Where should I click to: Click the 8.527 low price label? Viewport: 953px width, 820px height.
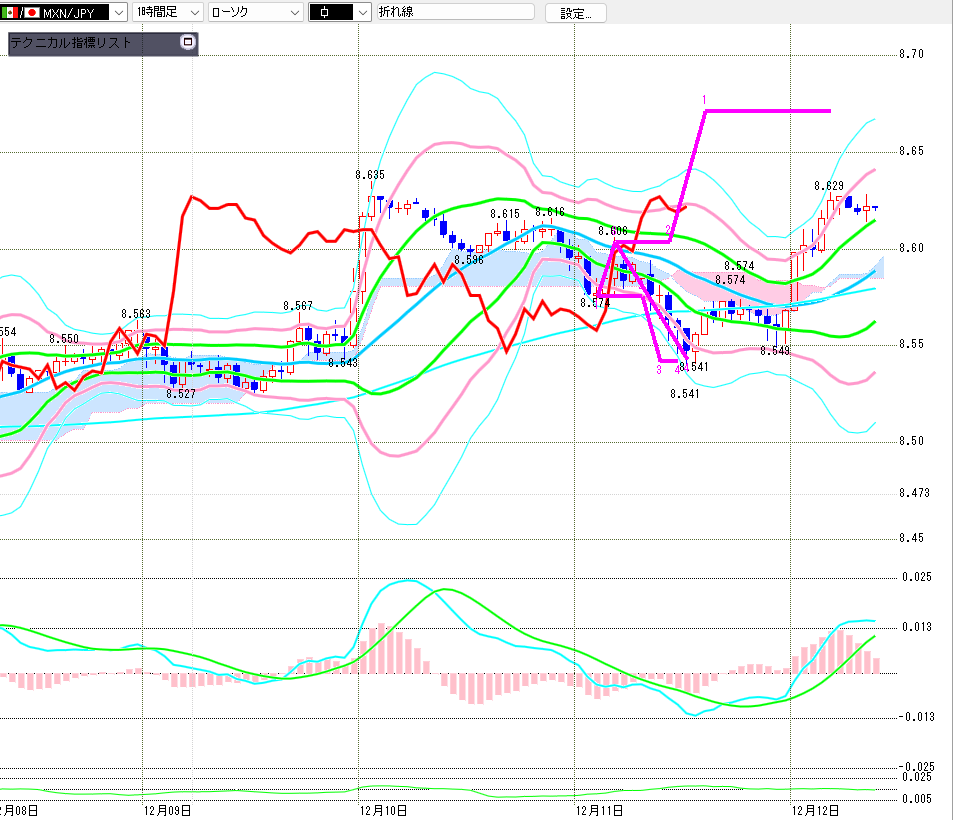tap(181, 394)
